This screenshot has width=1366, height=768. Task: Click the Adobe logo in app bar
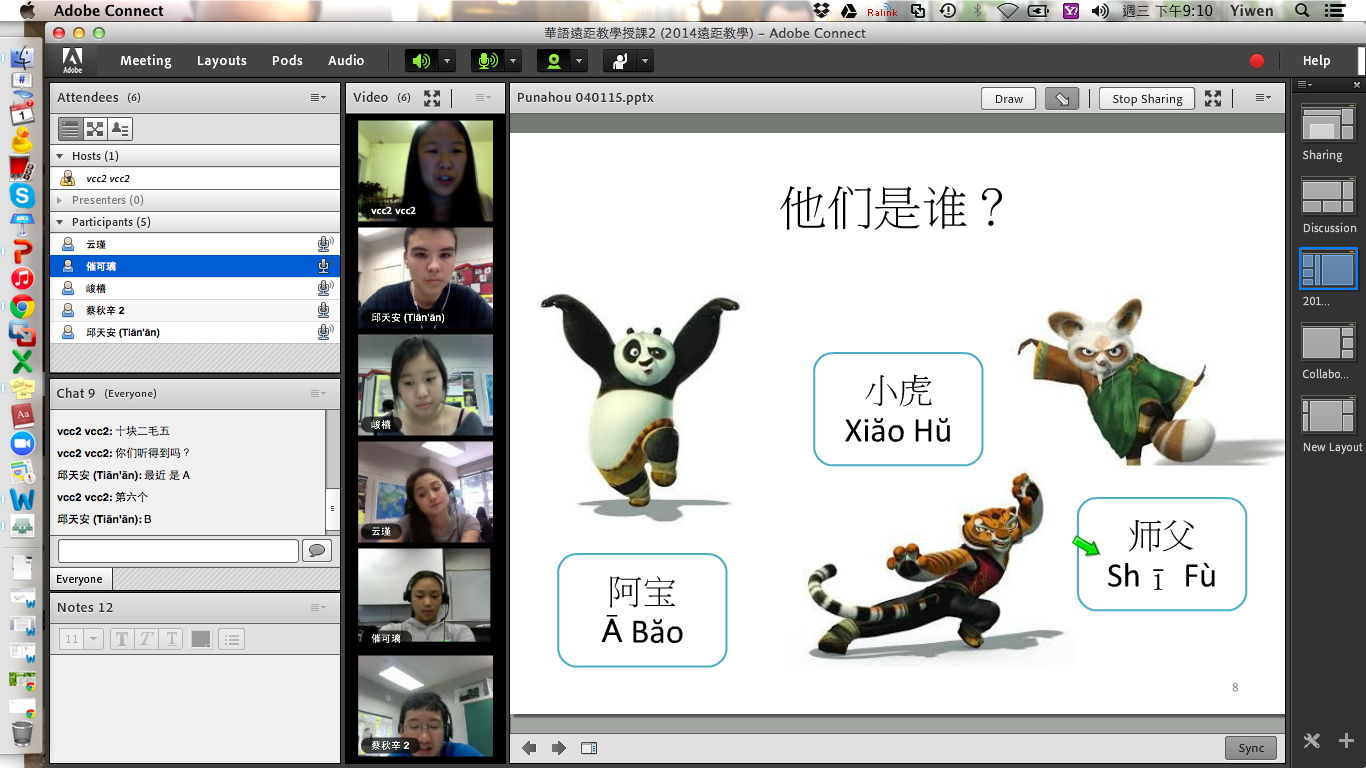(73, 61)
